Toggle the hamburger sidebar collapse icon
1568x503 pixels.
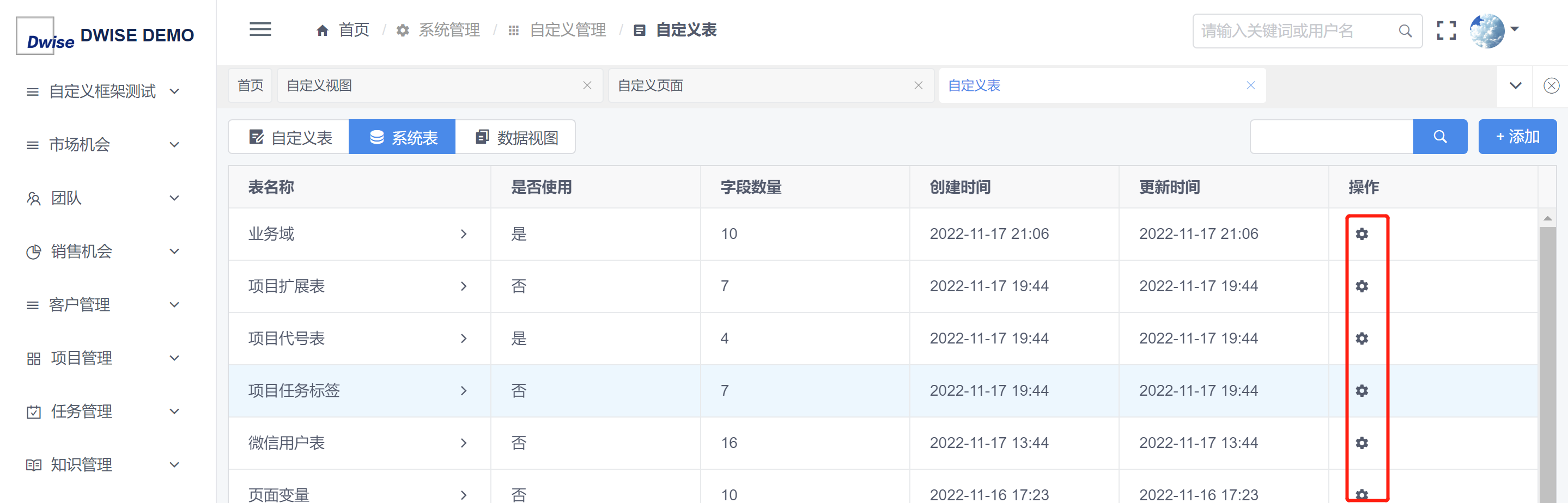(260, 29)
